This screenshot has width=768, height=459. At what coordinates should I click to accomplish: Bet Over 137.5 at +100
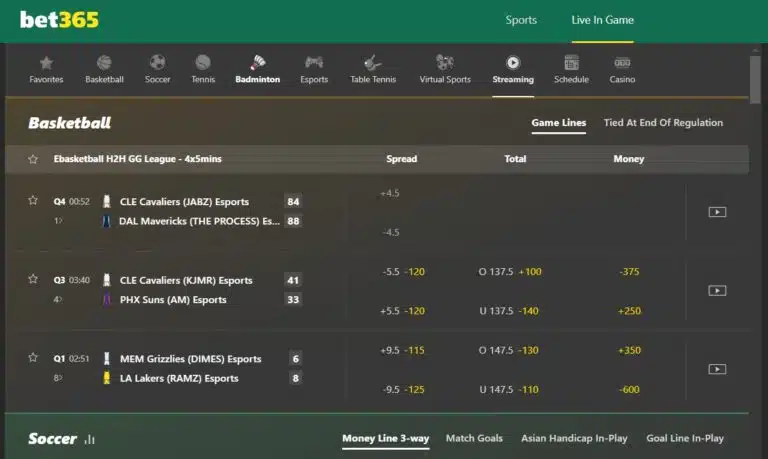[x=510, y=272]
